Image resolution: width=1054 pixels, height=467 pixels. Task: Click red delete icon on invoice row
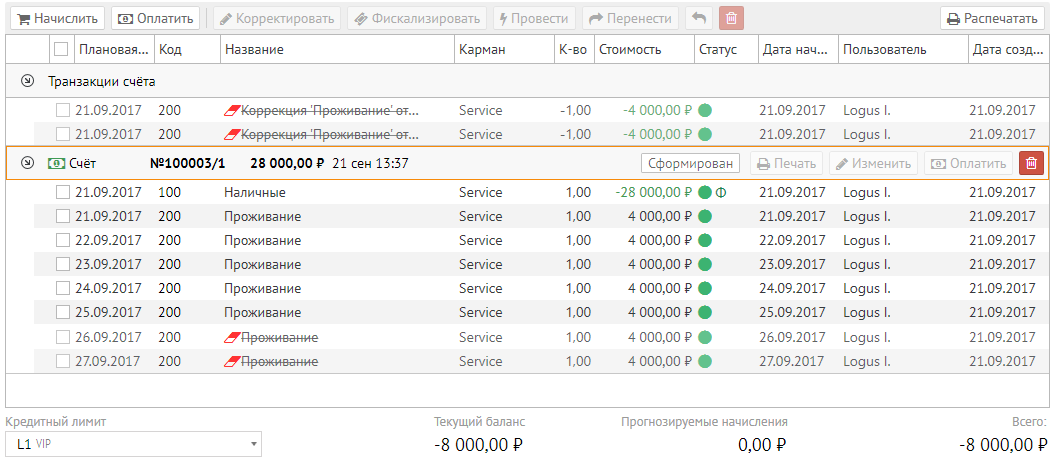[x=1031, y=164]
